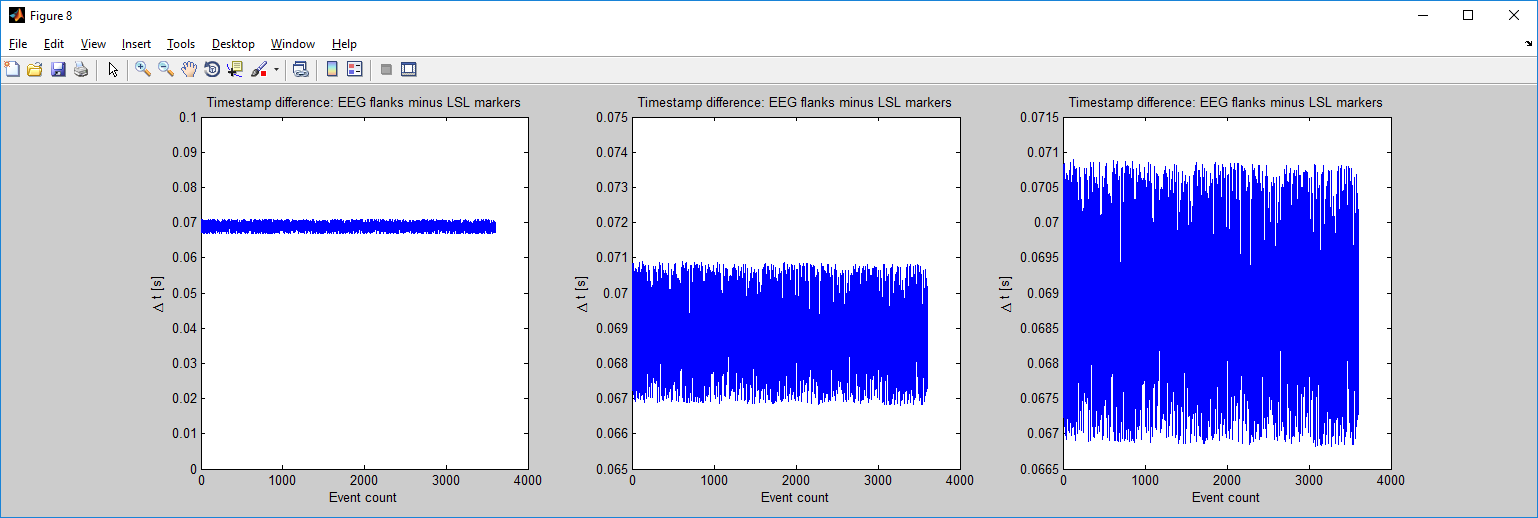
Task: Show Plot Tools and dock figure
Action: [408, 69]
